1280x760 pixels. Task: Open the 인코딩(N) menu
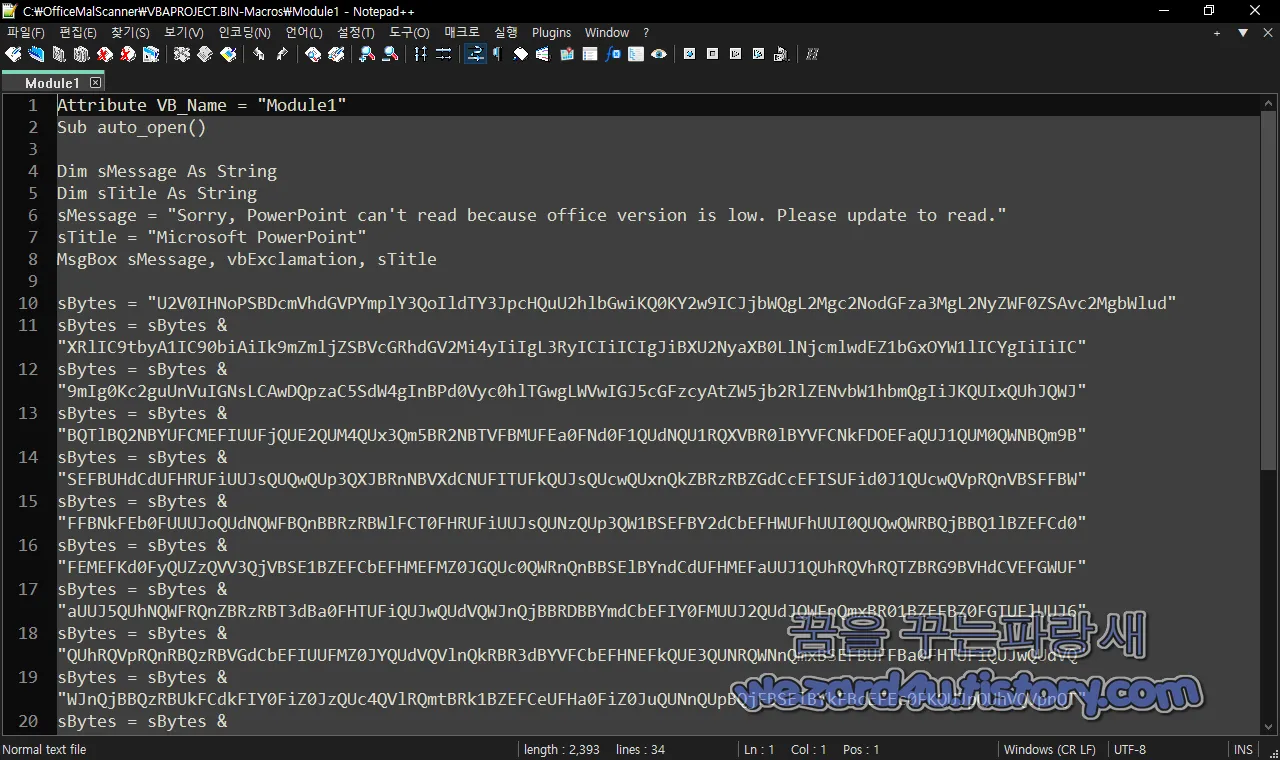click(x=244, y=33)
